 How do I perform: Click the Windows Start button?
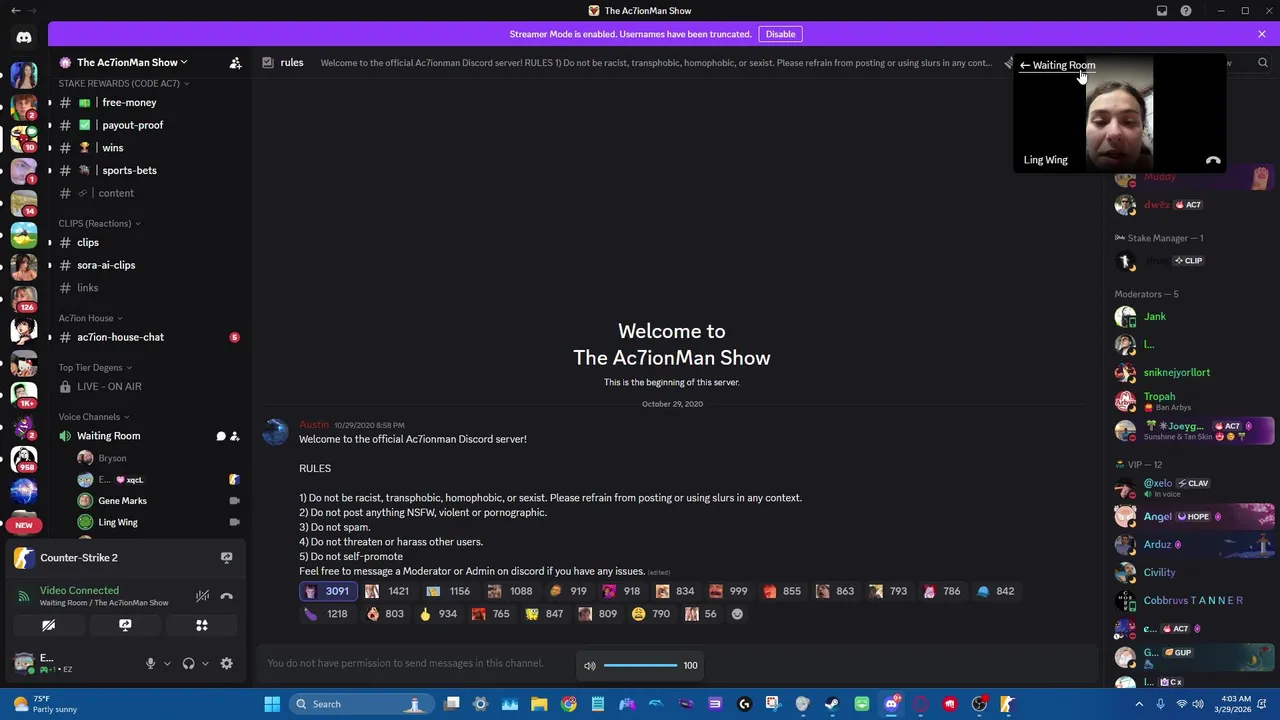coord(272,704)
